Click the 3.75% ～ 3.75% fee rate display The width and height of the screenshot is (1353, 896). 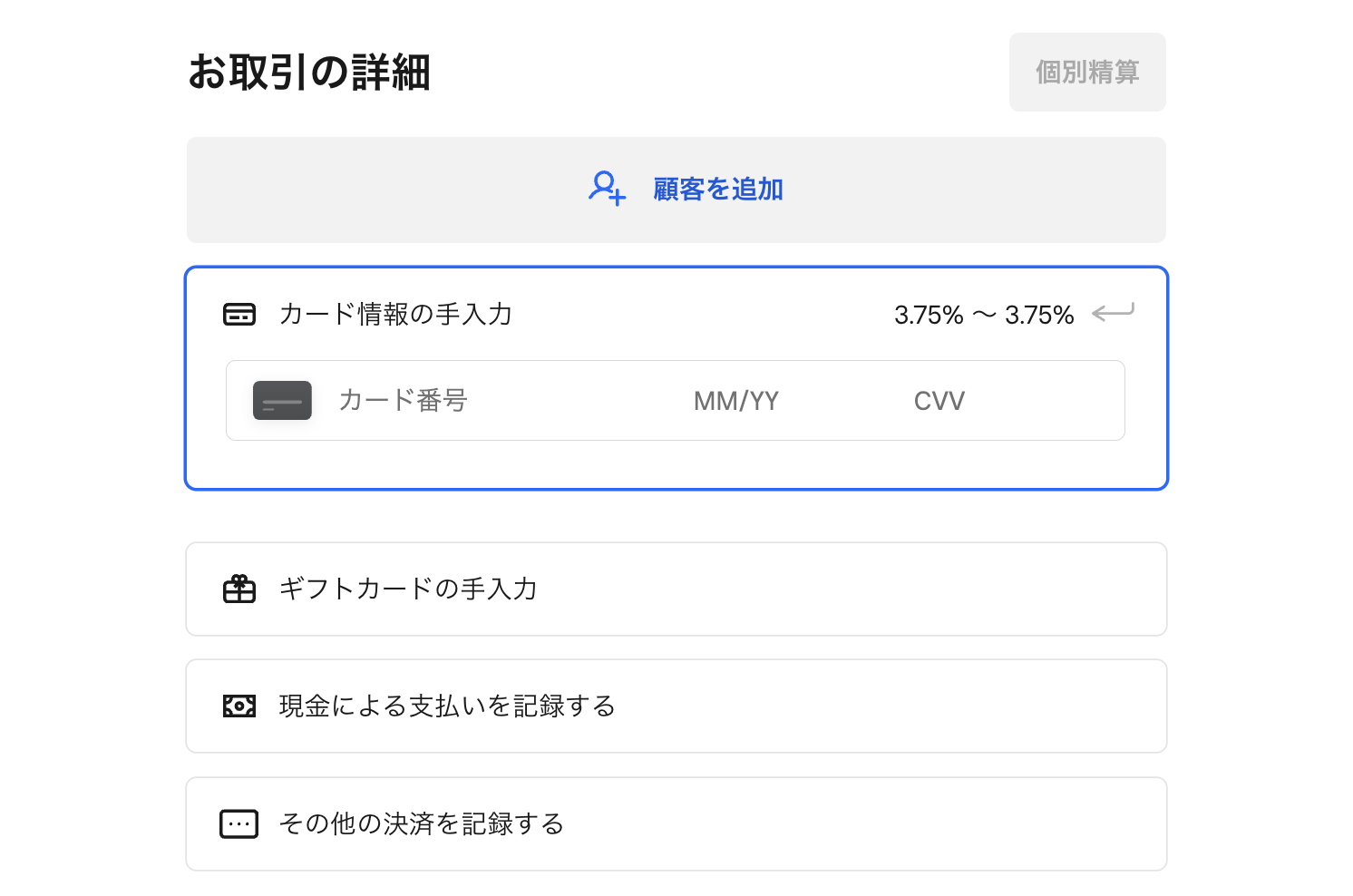[x=984, y=314]
